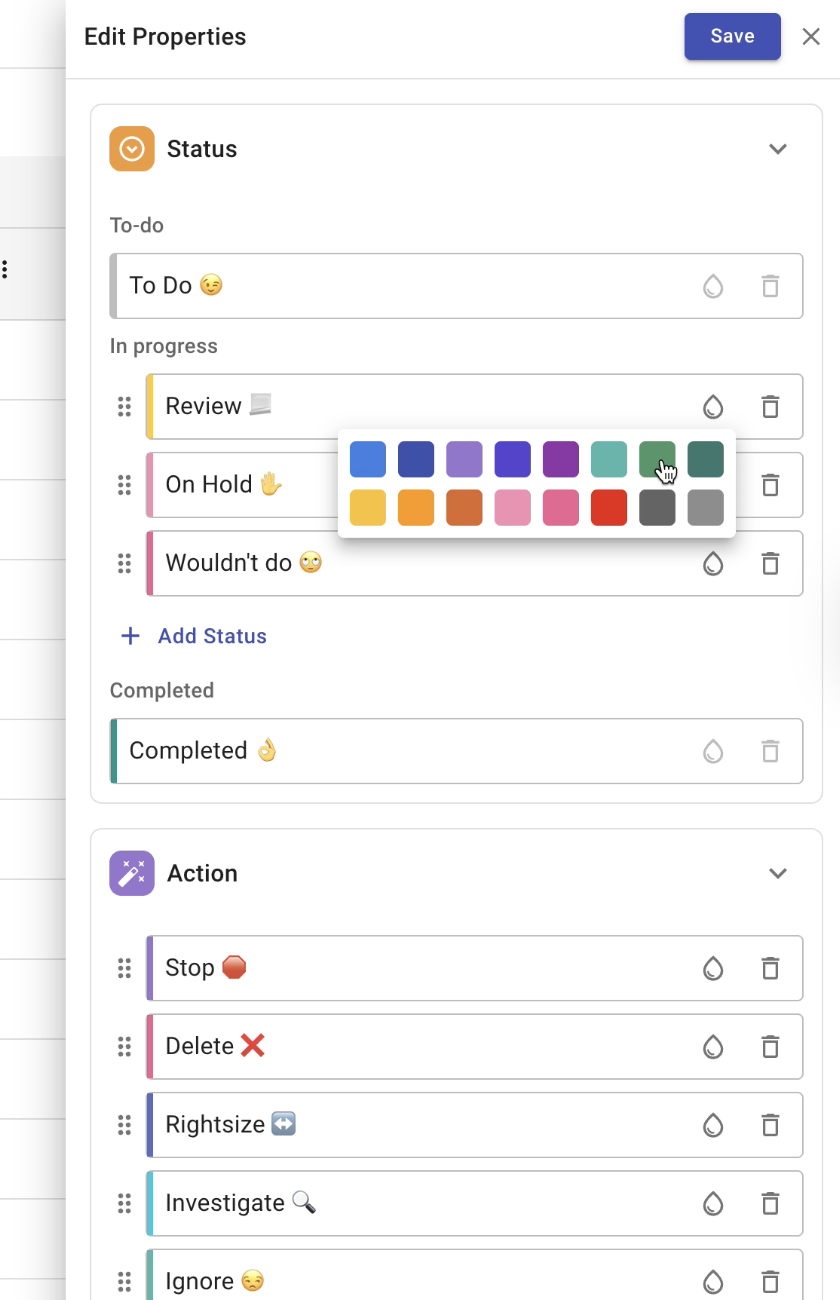Delete the Delete action option
Image resolution: width=840 pixels, height=1300 pixels.
(770, 1047)
